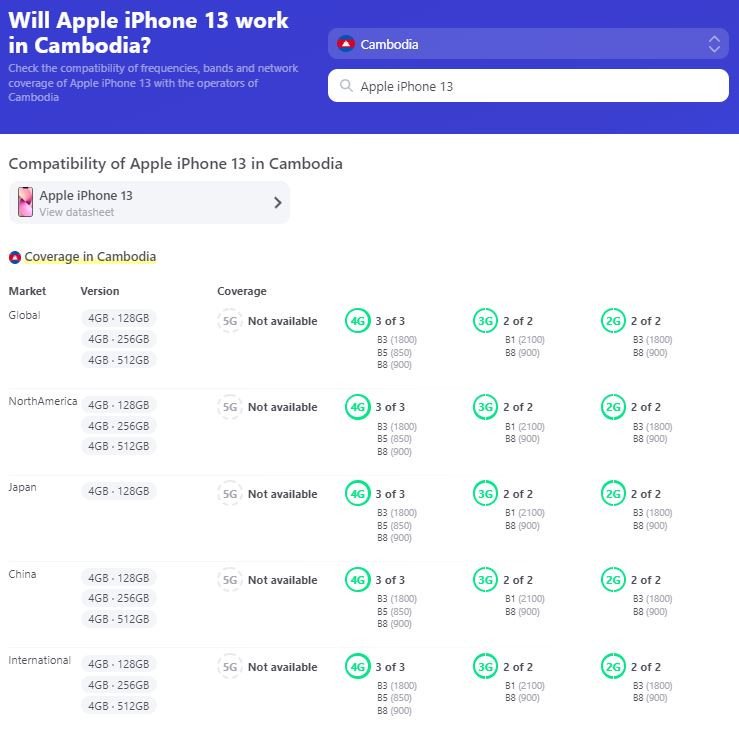Click the Cambodia flag icon in country selector
Screen dimensions: 739x733
click(346, 44)
